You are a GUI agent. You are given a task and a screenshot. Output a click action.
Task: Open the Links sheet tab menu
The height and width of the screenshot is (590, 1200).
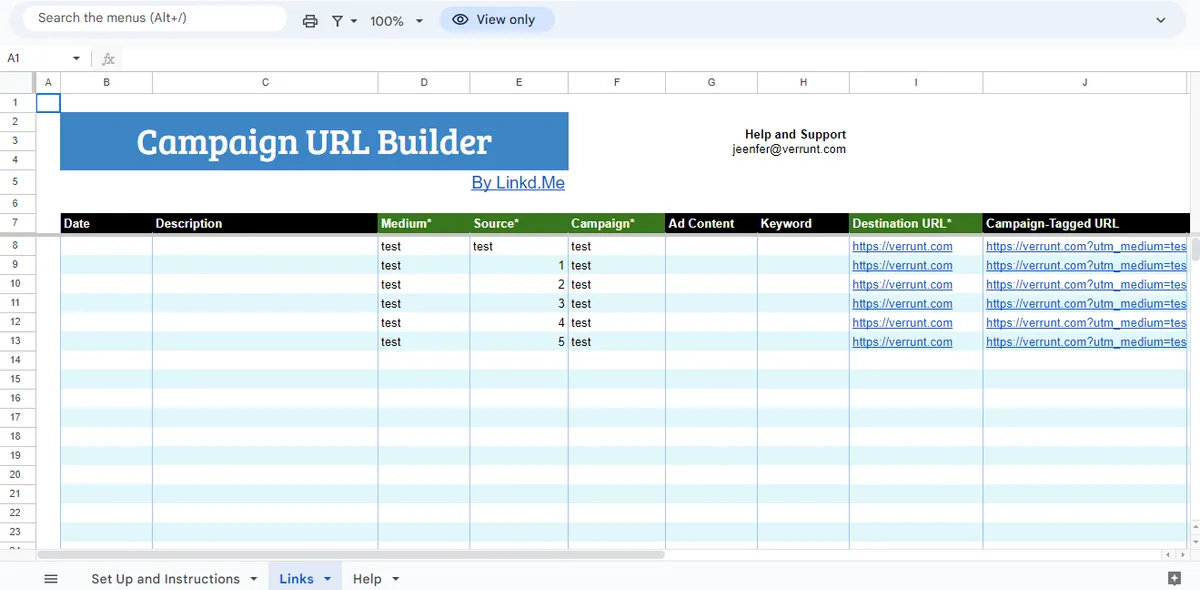point(326,578)
